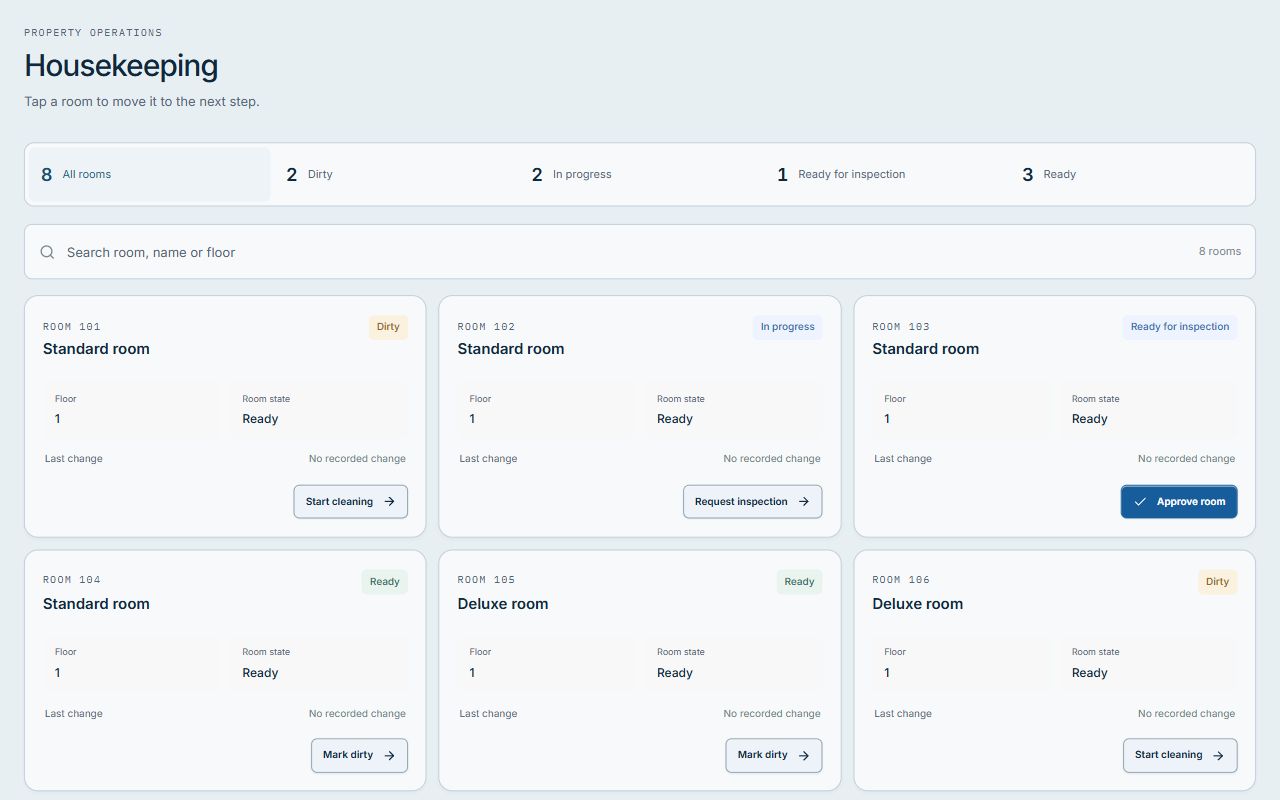Click the Ready badge on Room 105
Viewport: 1280px width, 800px height.
(799, 582)
